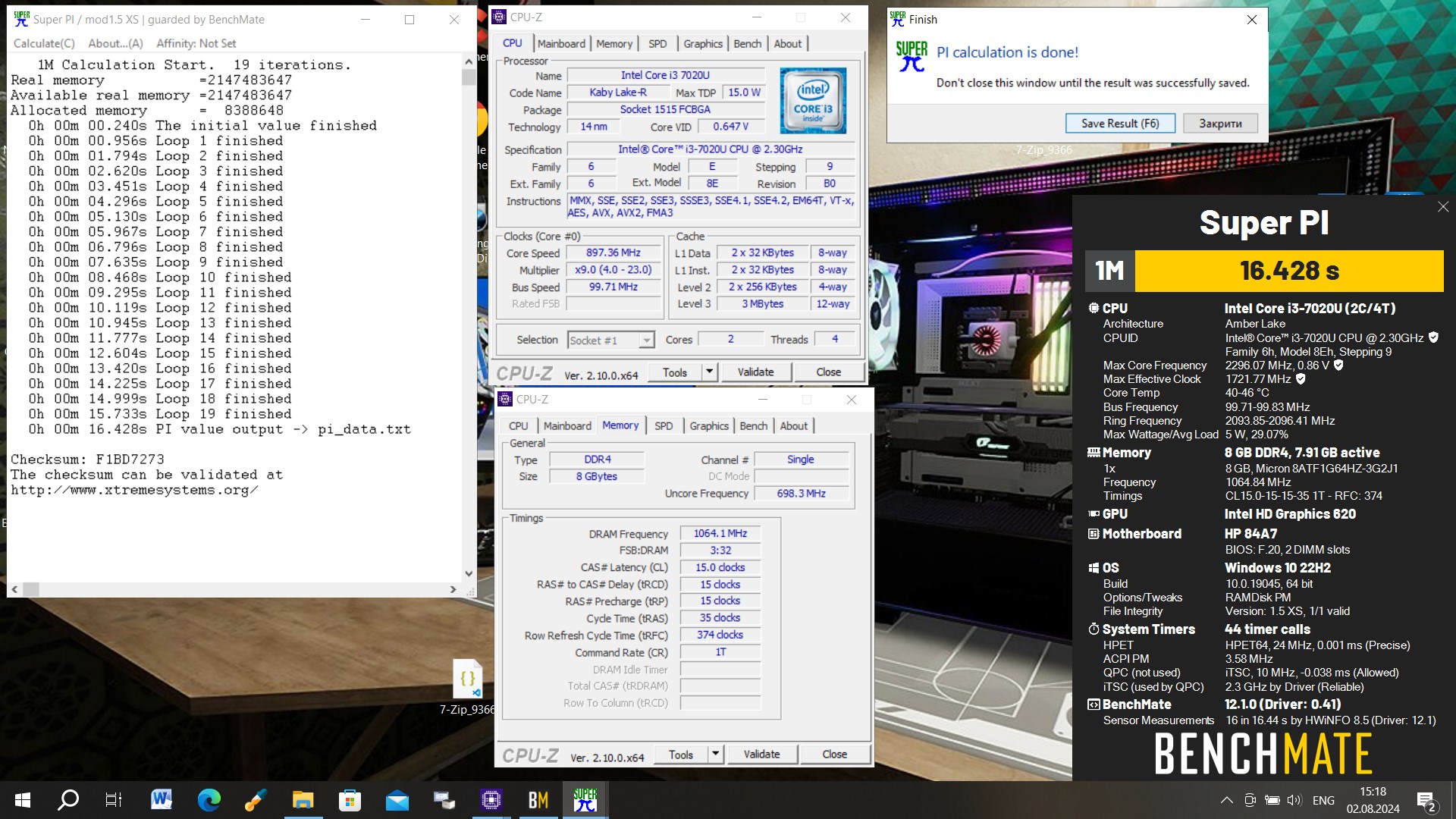Click Super PI horizontal scroll right arrow

[x=453, y=589]
